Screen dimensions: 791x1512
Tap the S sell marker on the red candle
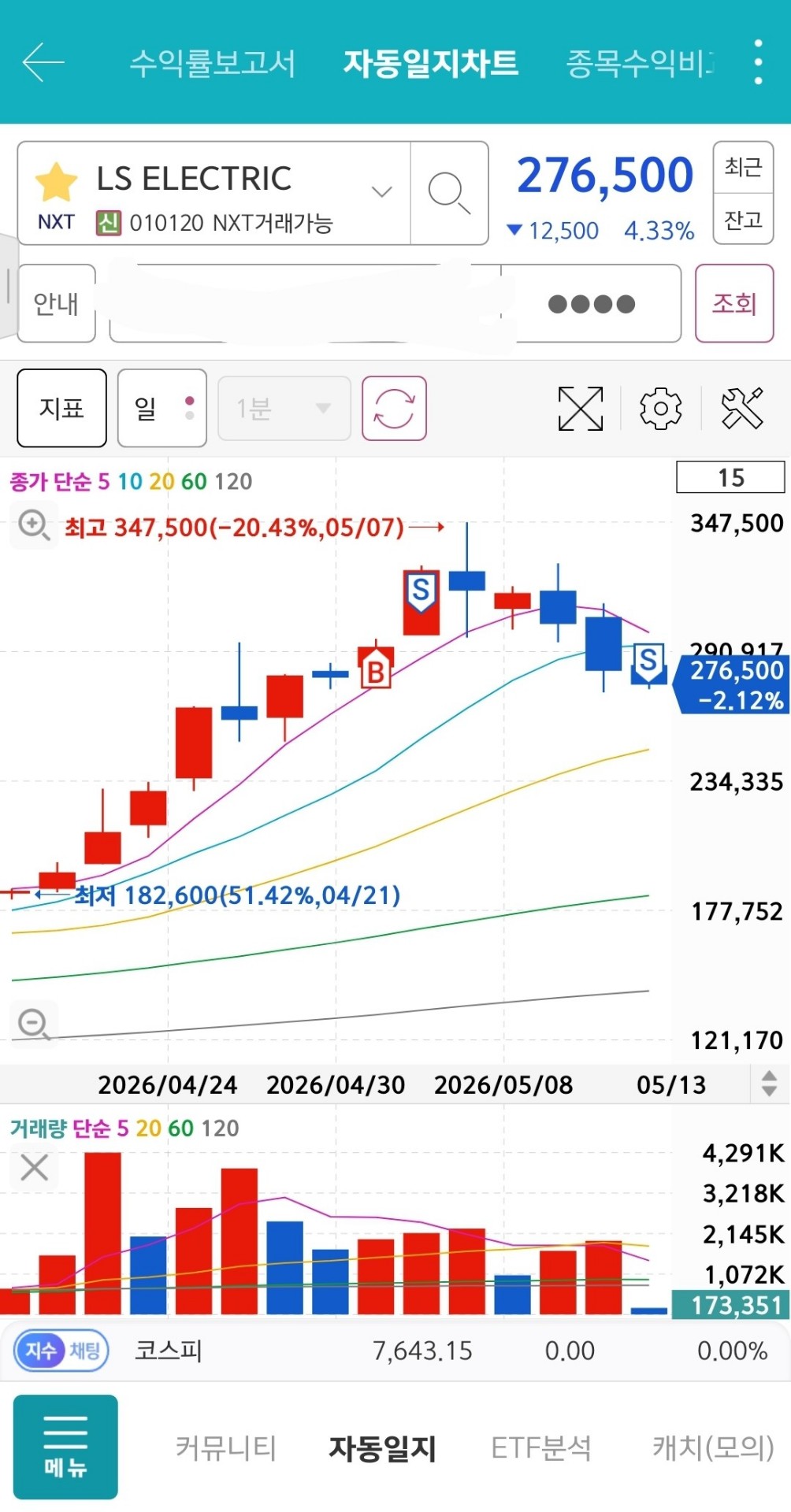click(x=421, y=591)
